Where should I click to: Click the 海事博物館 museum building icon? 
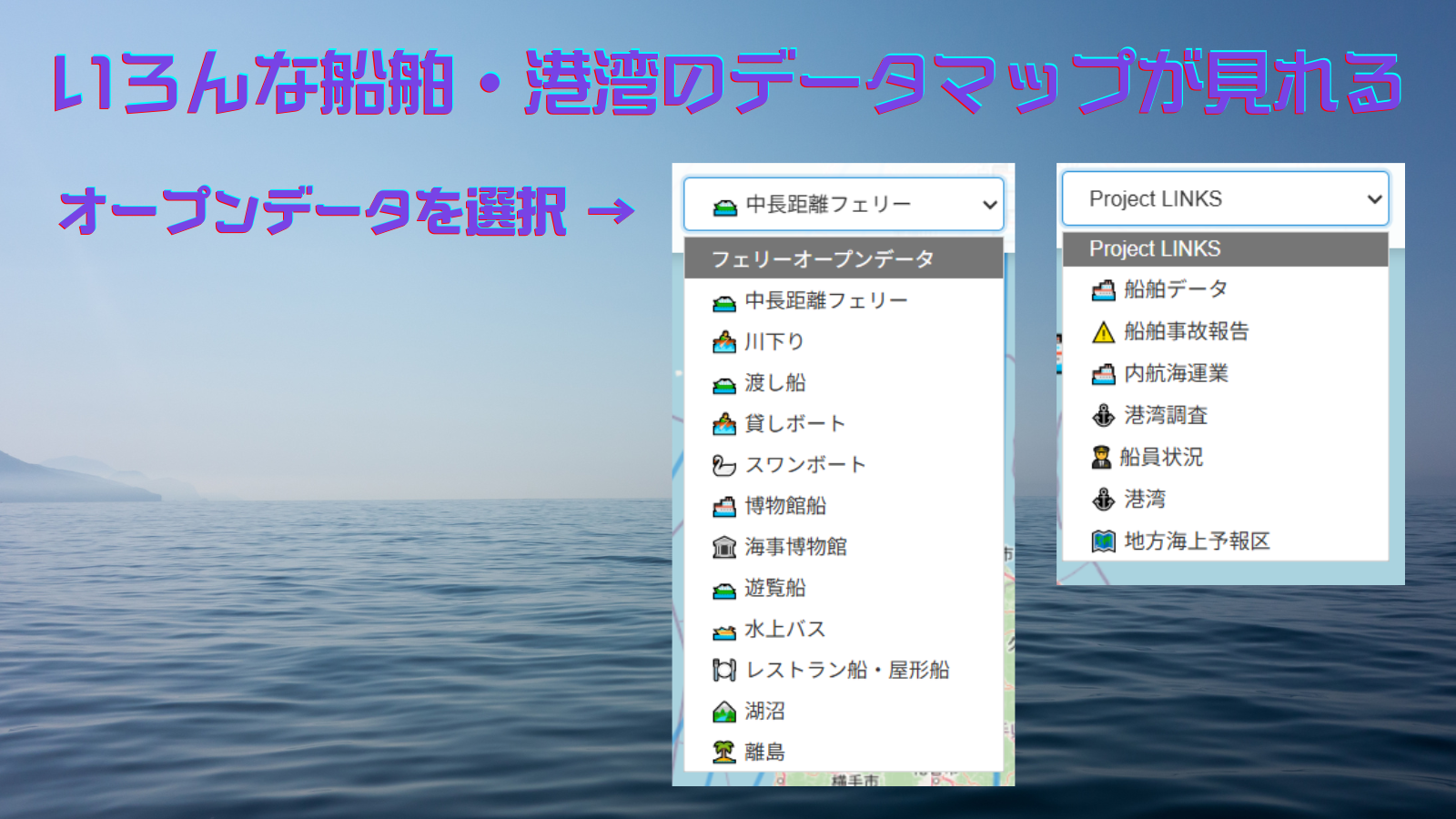point(723,547)
